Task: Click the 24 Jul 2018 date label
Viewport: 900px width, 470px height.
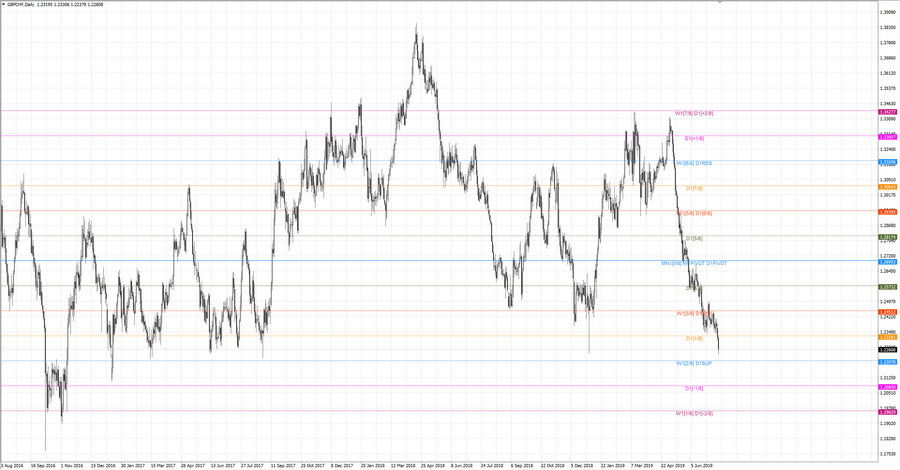Action: click(492, 466)
